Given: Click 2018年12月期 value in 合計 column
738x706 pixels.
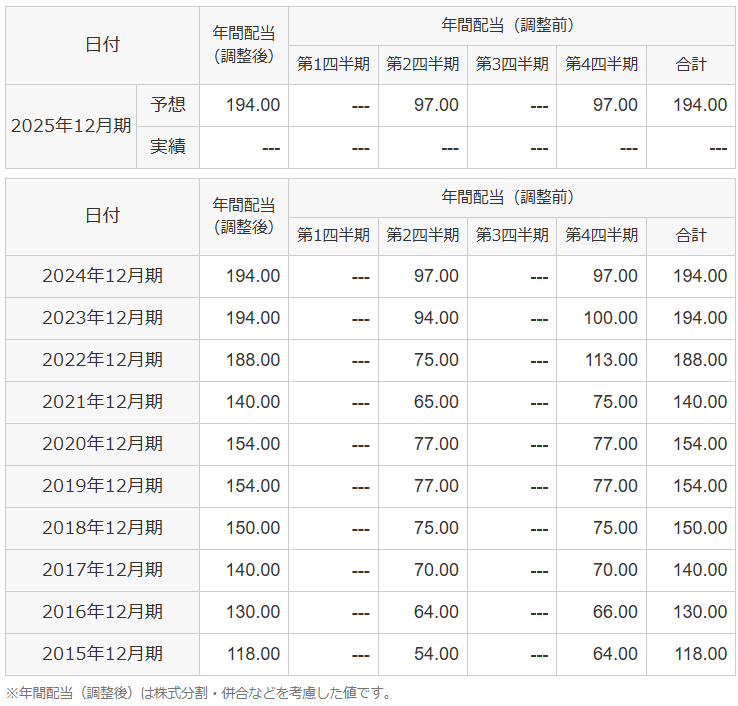Looking at the screenshot, I should pyautogui.click(x=700, y=528).
